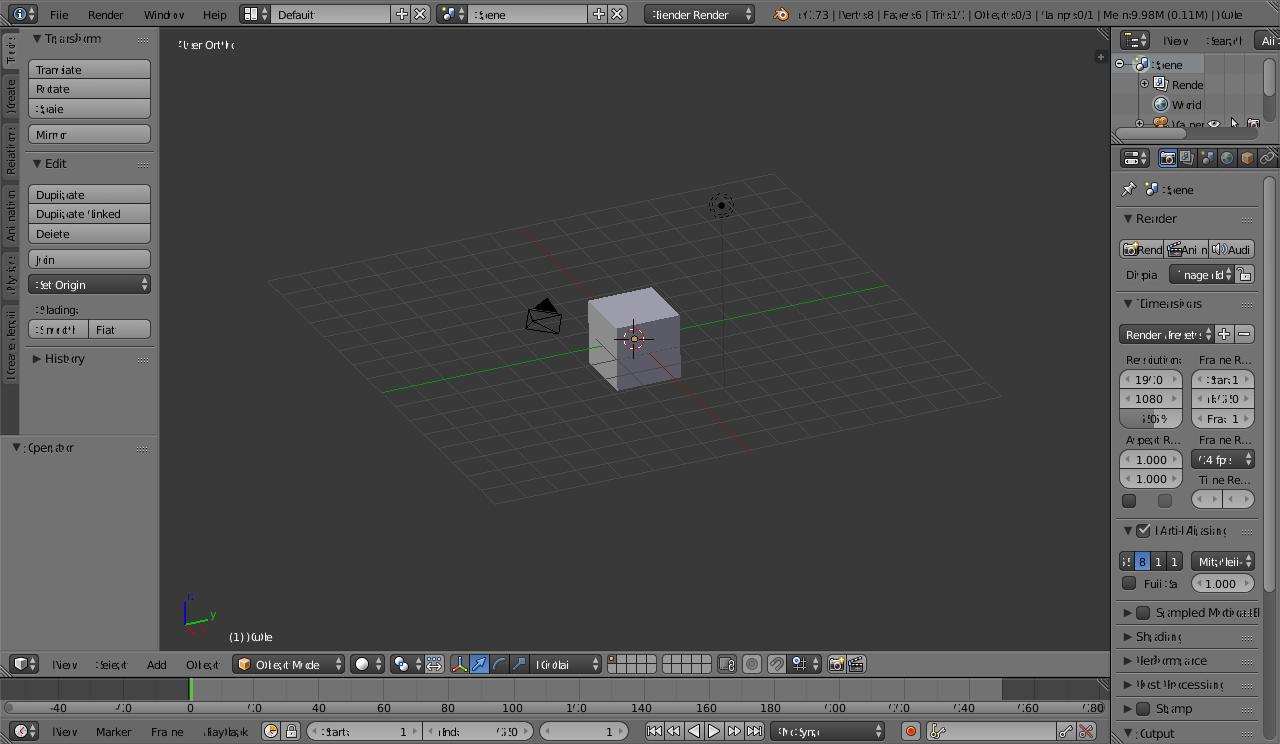The image size is (1280, 744).
Task: Open World properties tab globe icon
Action: [1227, 158]
